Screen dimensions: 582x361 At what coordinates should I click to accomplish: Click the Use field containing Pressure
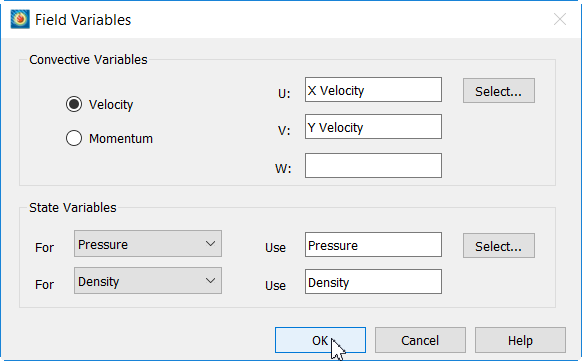[373, 245]
